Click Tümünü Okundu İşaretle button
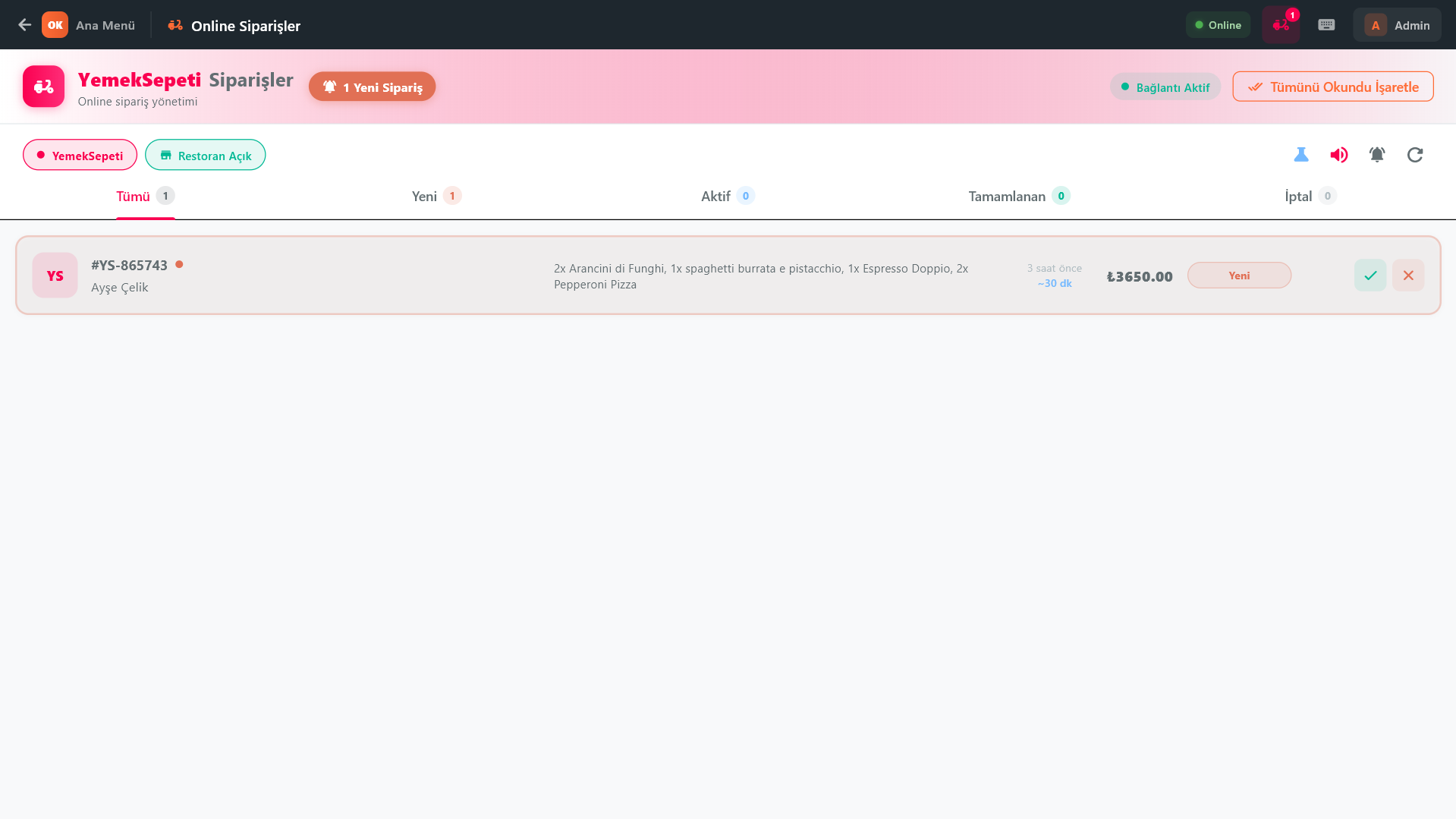This screenshot has height=819, width=1456. (1332, 86)
